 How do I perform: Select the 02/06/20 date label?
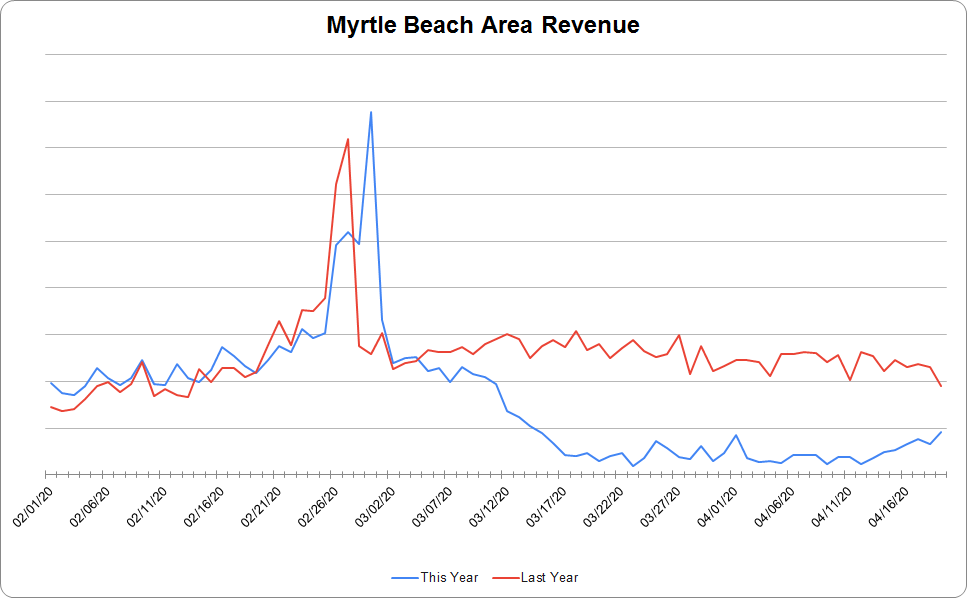click(90, 507)
